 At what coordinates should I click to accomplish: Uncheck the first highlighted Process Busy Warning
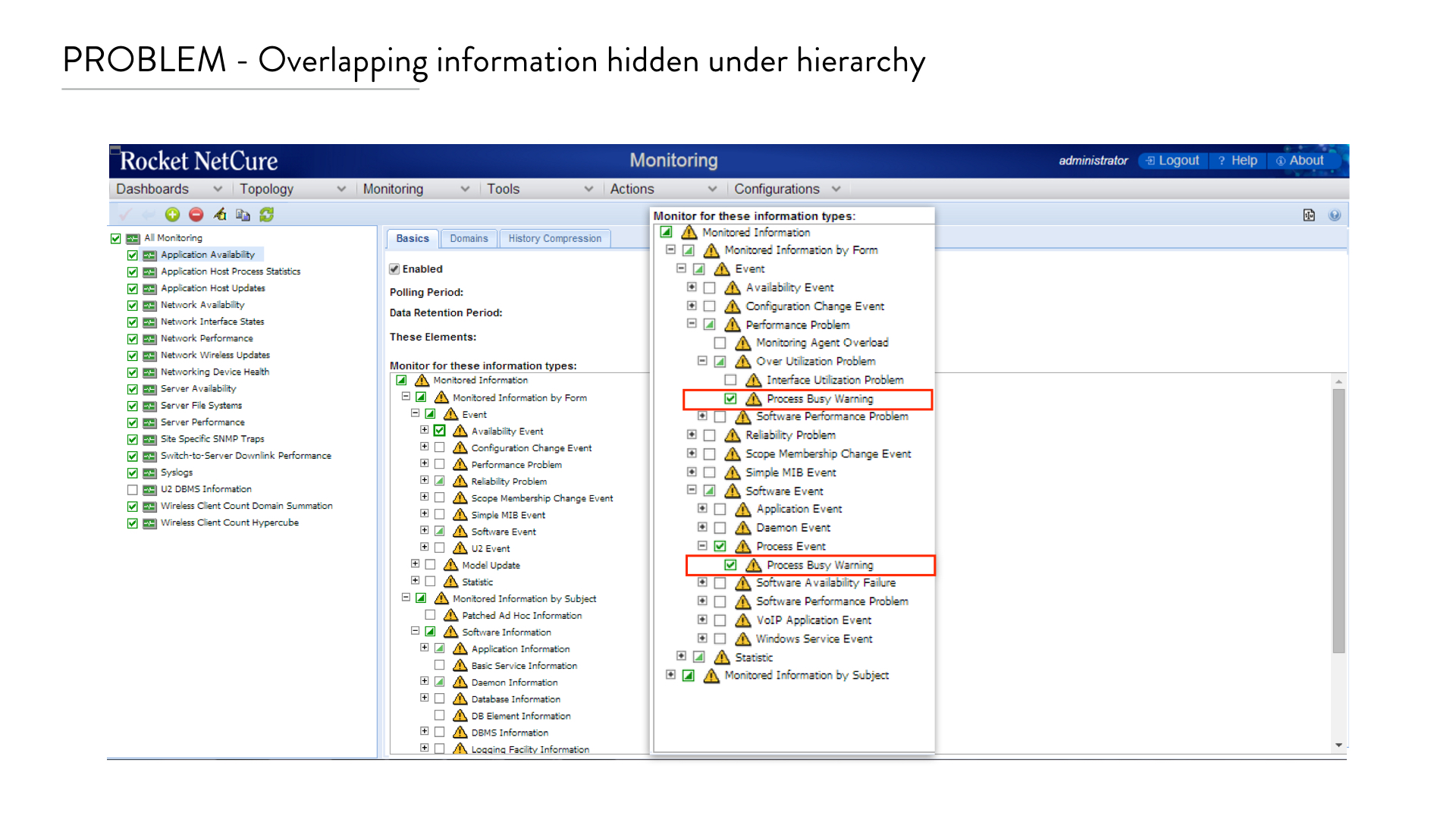click(730, 399)
